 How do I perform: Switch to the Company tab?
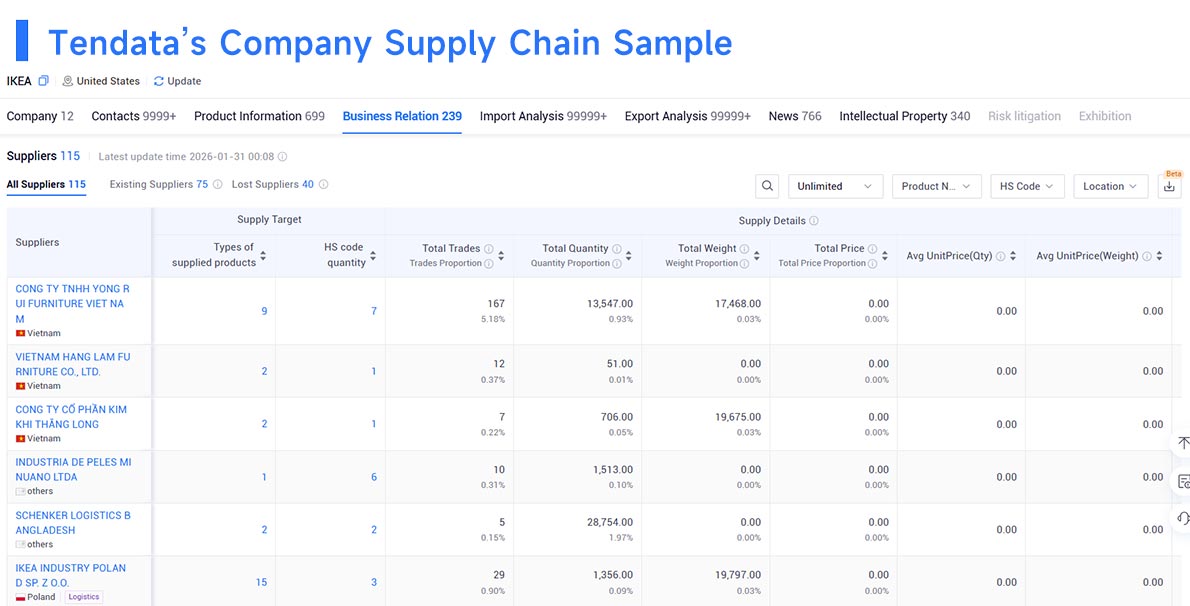pyautogui.click(x=40, y=116)
